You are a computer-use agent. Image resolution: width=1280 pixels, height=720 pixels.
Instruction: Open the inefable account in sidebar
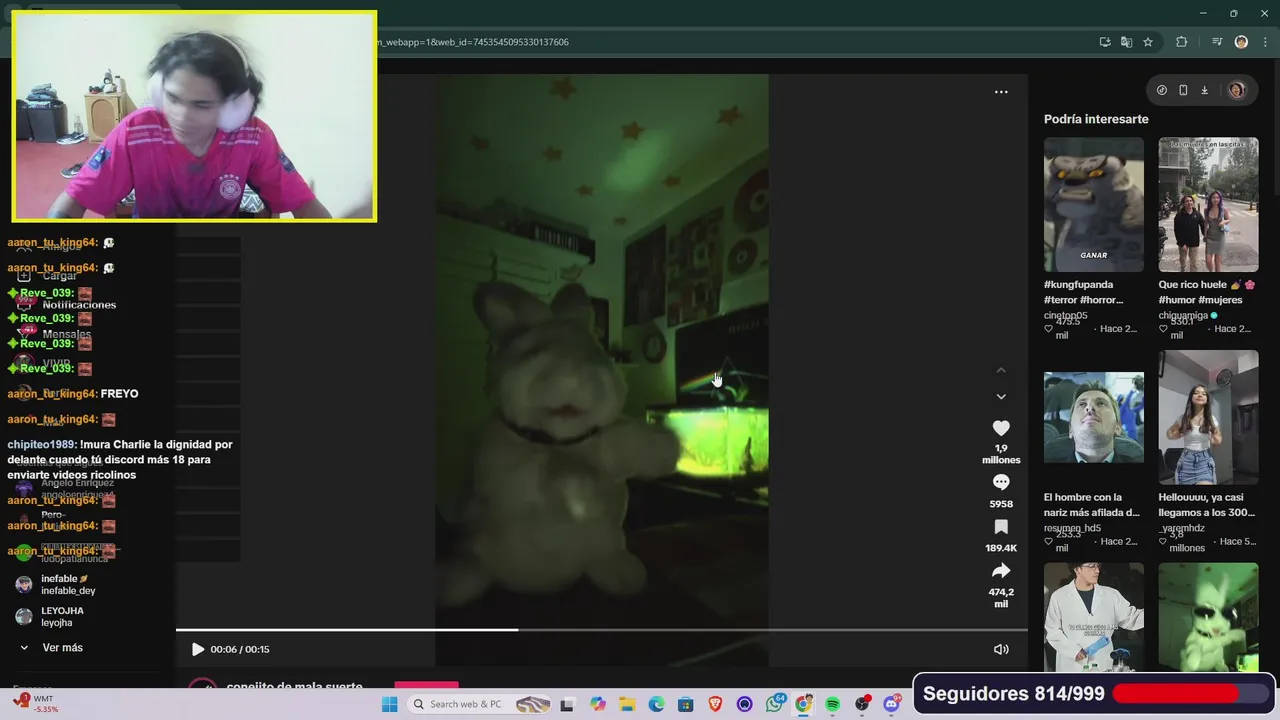pos(66,585)
